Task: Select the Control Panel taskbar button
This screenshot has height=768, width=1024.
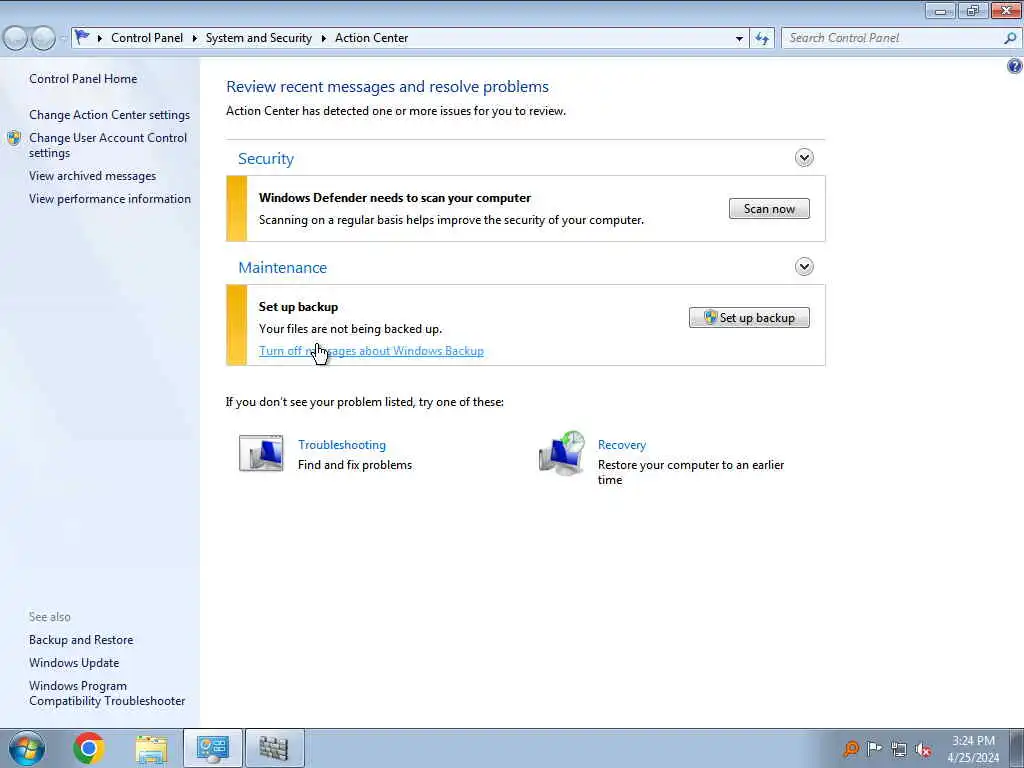Action: pos(213,748)
